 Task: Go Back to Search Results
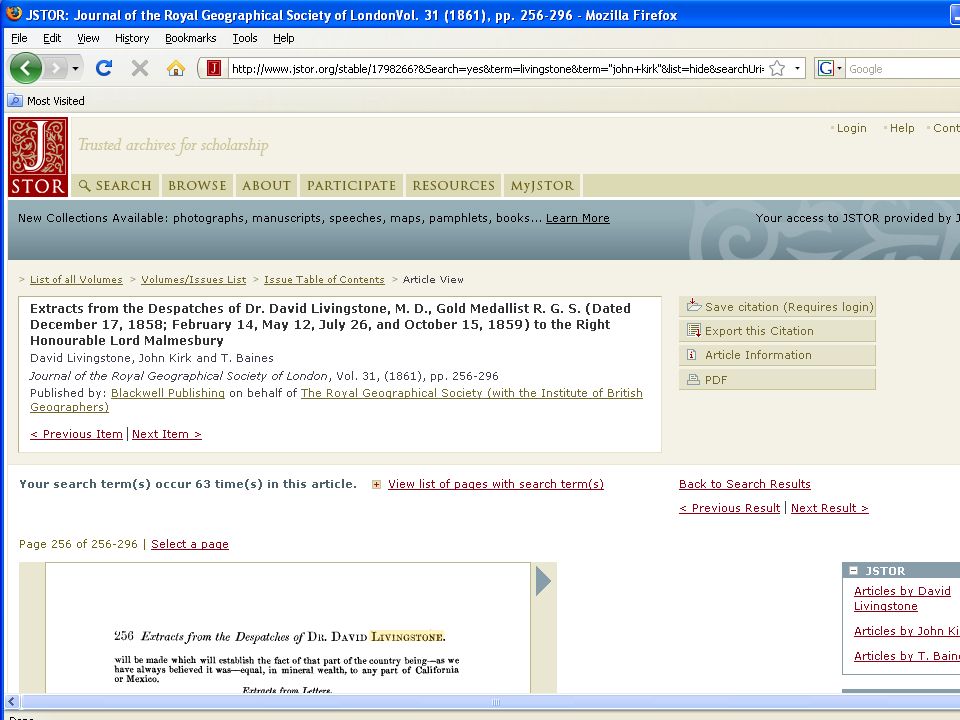744,484
